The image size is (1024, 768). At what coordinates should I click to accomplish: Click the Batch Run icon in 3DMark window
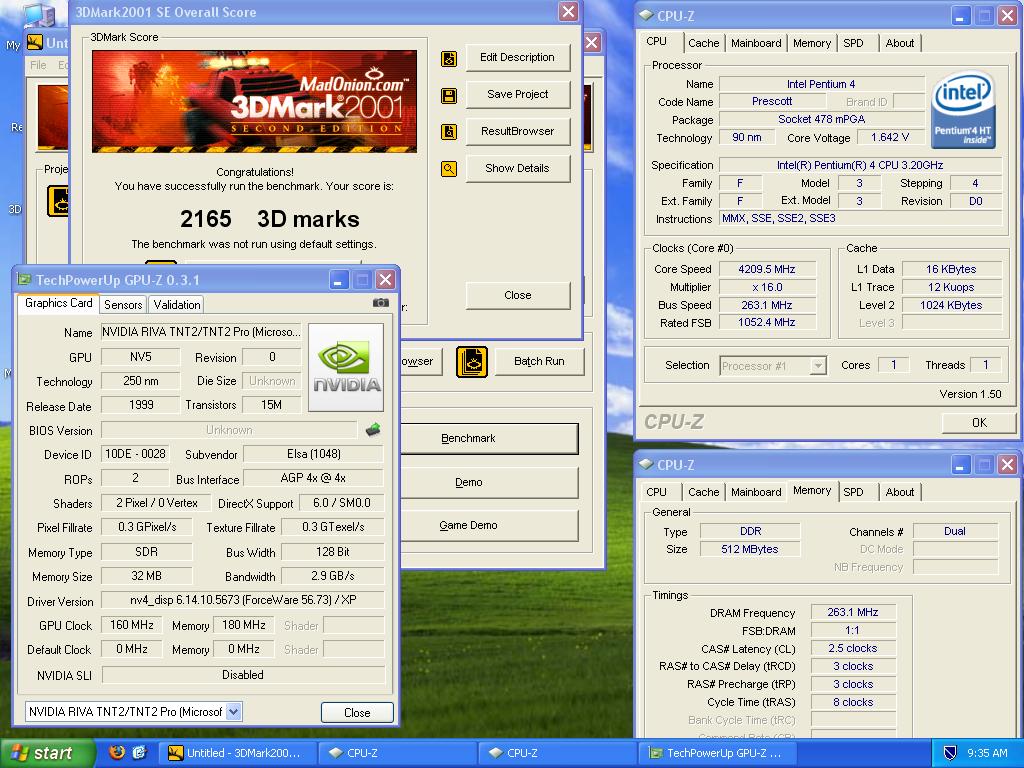(472, 362)
